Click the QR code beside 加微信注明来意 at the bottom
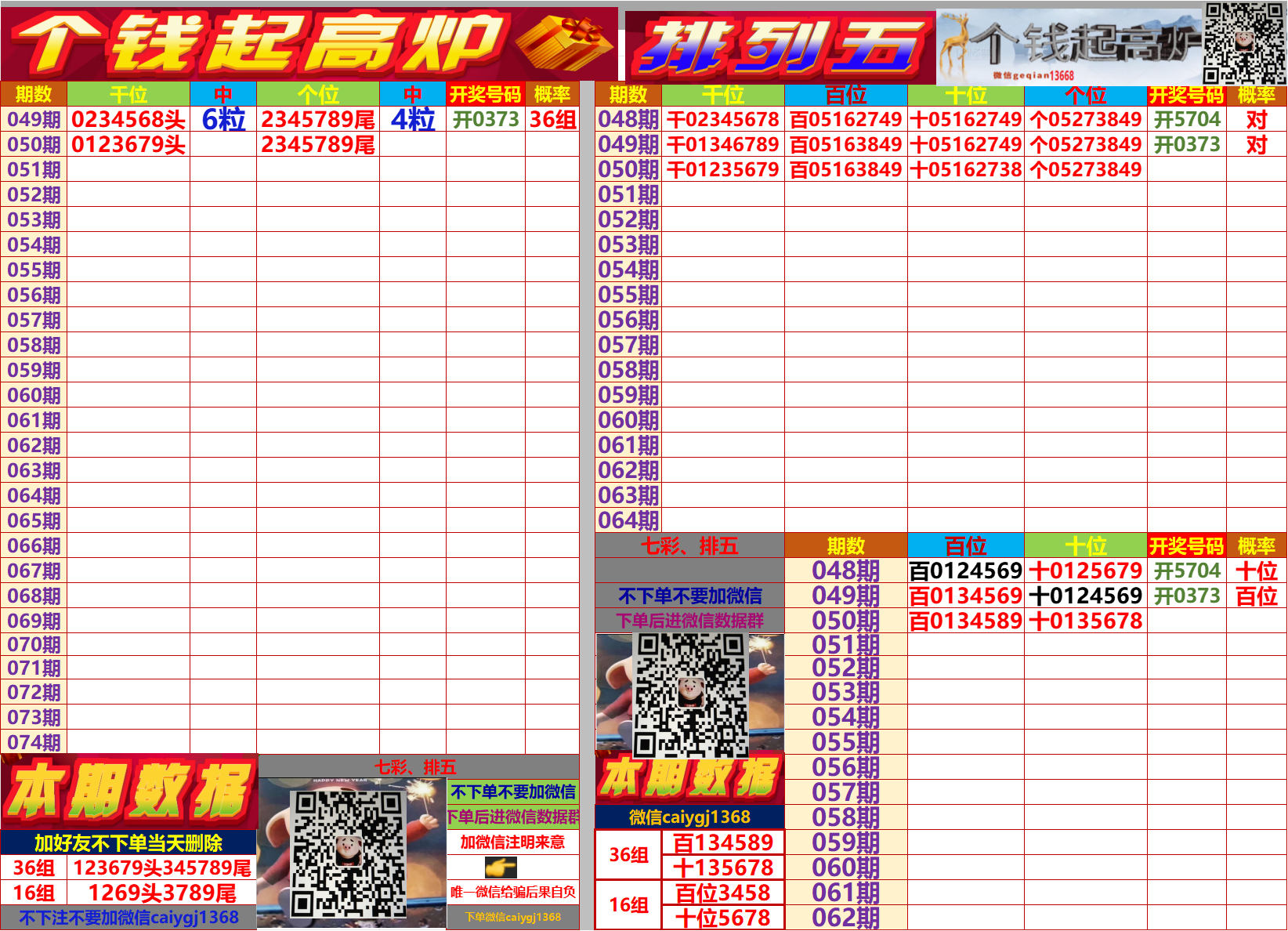 (349, 853)
